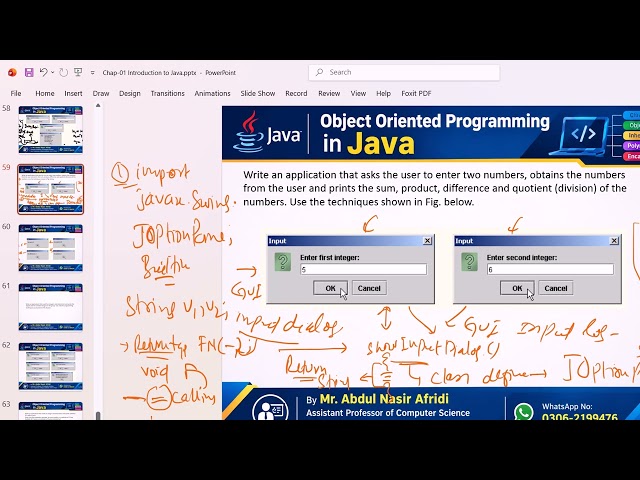640x480 pixels.
Task: Click the slide panel scrollbar thumb
Action: coord(98,416)
